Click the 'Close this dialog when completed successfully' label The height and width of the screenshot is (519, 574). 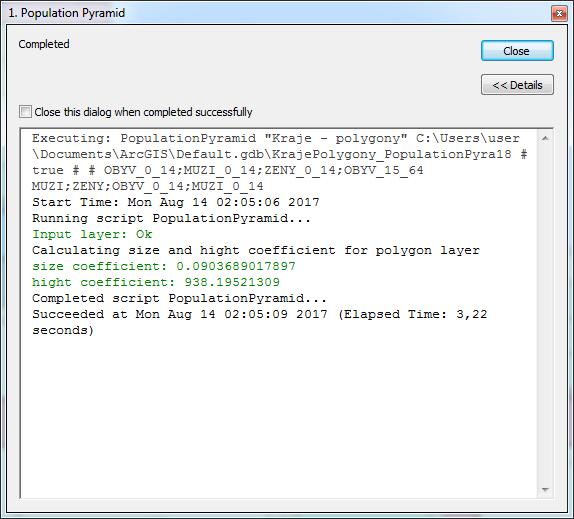[x=143, y=112]
